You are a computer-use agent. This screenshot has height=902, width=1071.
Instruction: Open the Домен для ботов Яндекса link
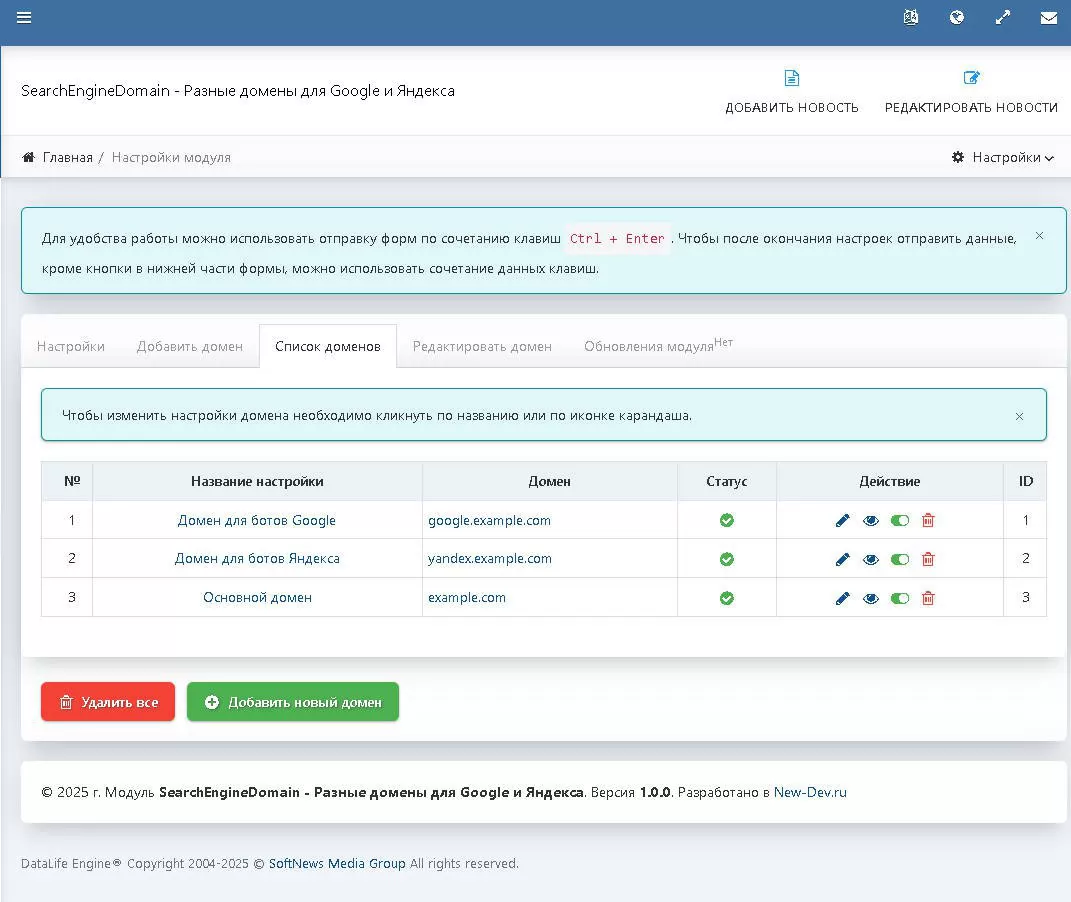tap(257, 559)
